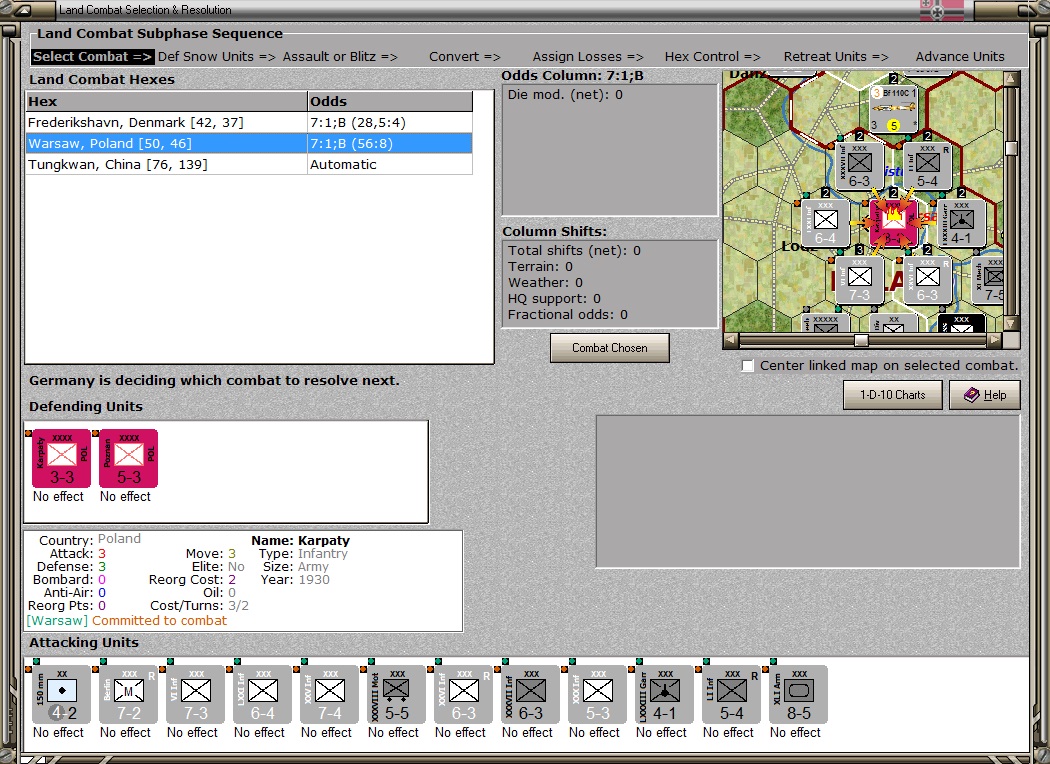Click the map's vertical scrollbar thumb
The height and width of the screenshot is (764, 1050).
tap(1011, 149)
